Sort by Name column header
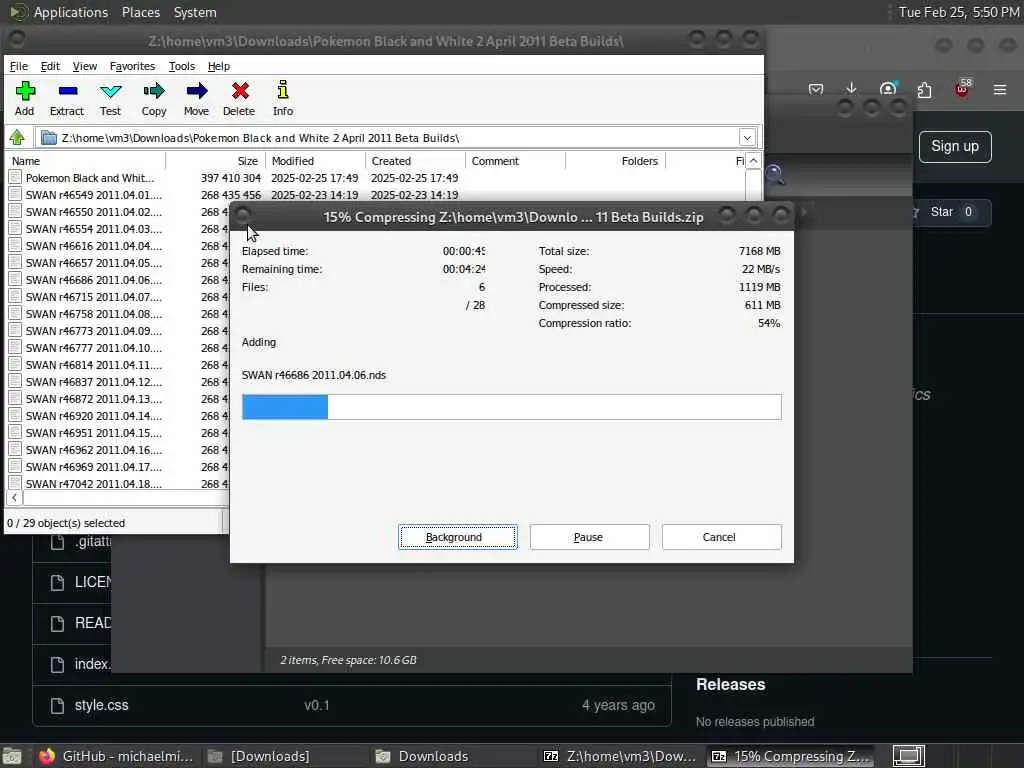The width and height of the screenshot is (1024, 768). pos(85,161)
